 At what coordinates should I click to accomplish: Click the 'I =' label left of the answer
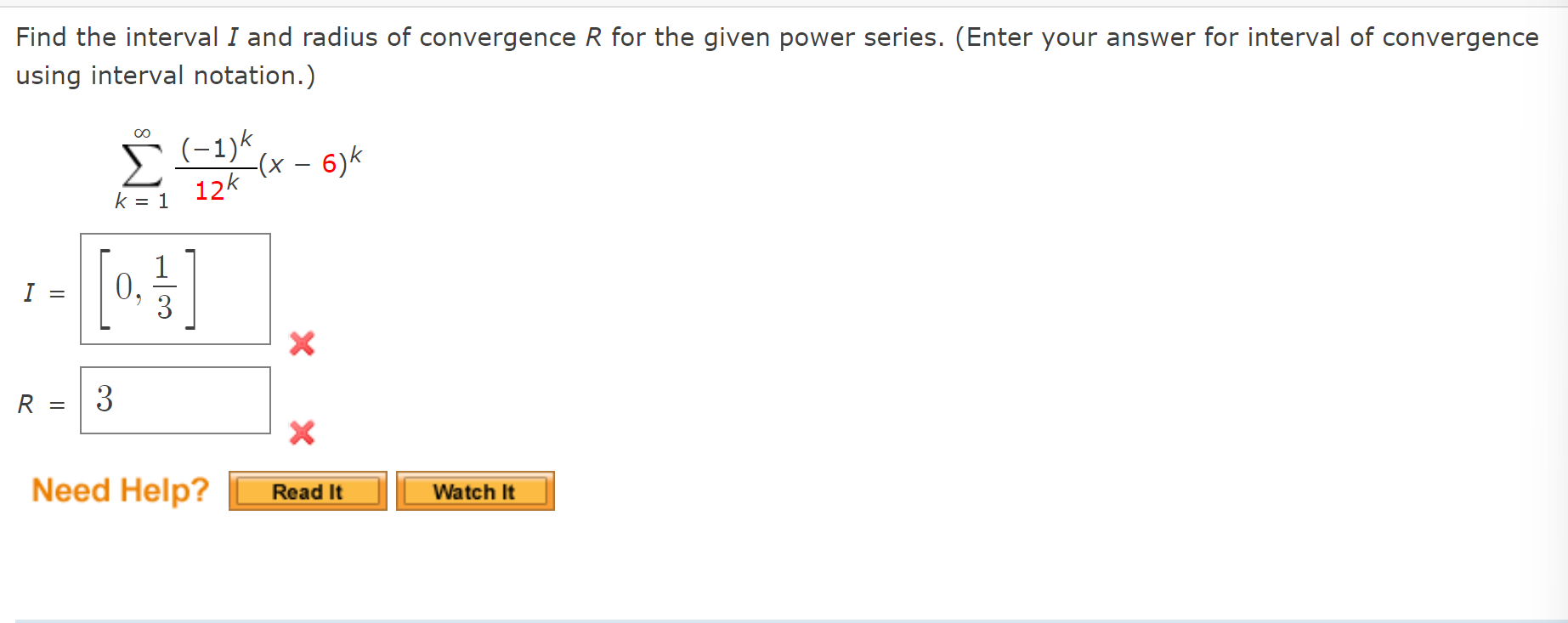pos(43,293)
